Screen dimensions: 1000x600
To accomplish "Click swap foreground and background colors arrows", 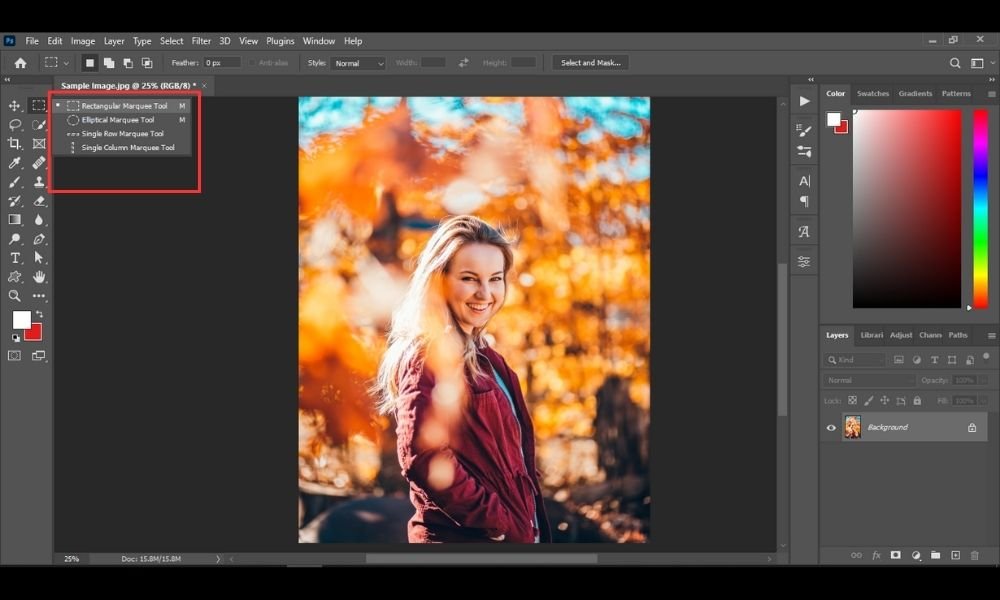I will pos(40,314).
